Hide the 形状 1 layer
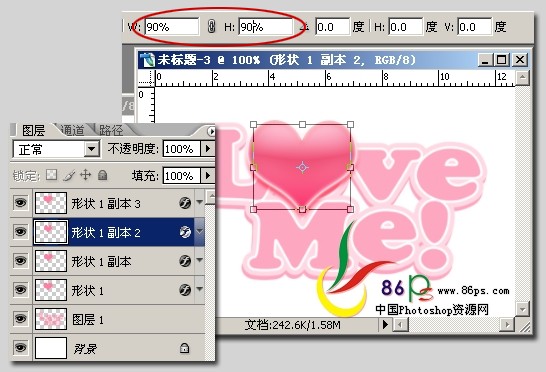The width and height of the screenshot is (546, 372). [21, 289]
